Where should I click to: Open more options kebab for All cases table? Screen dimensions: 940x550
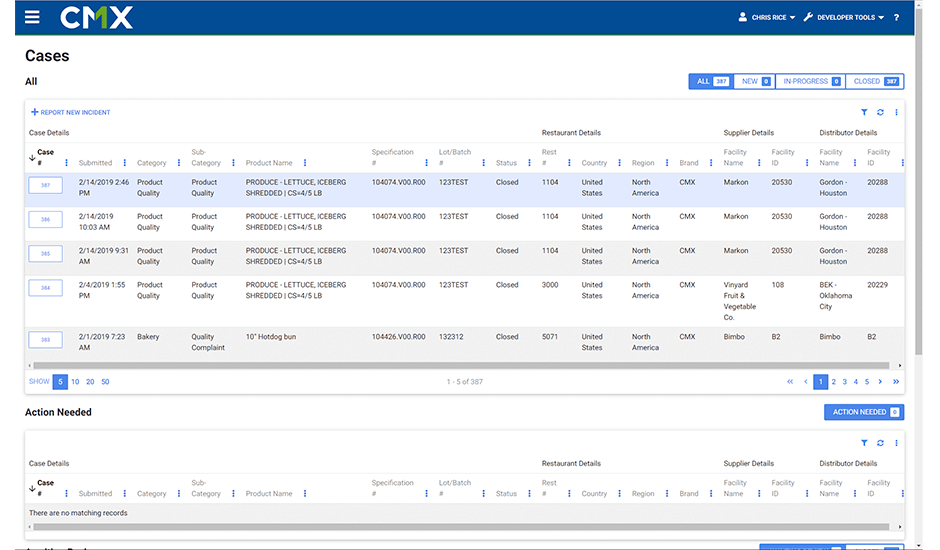pos(896,113)
